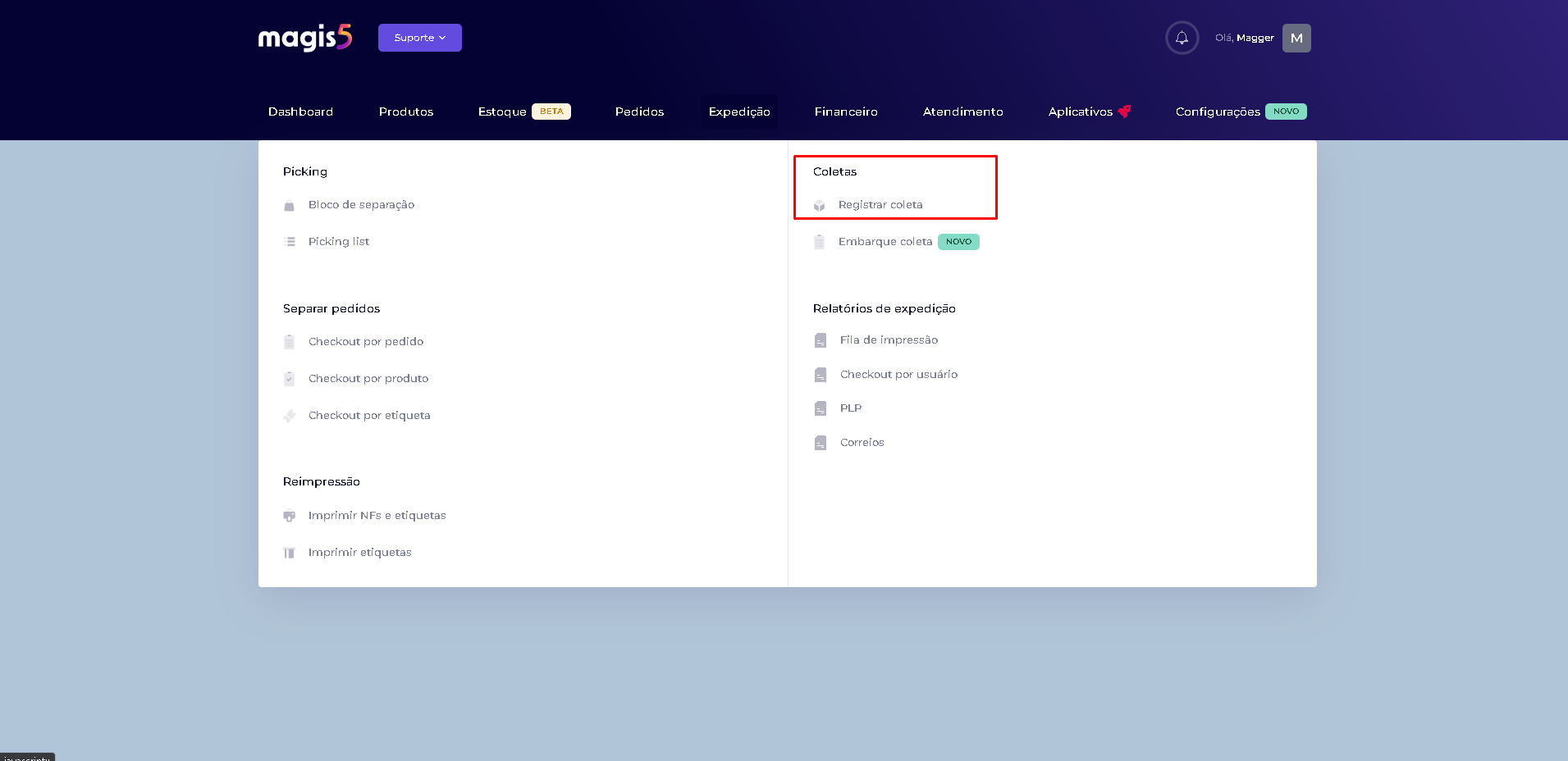Collapse the Expedição menu
Screen dimensions: 1568x761
739,112
